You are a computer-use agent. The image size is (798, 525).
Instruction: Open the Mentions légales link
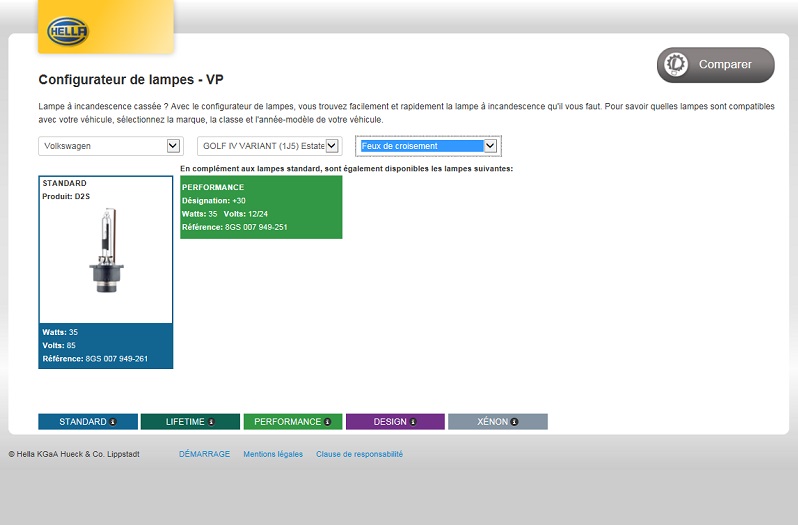pyautogui.click(x=273, y=454)
